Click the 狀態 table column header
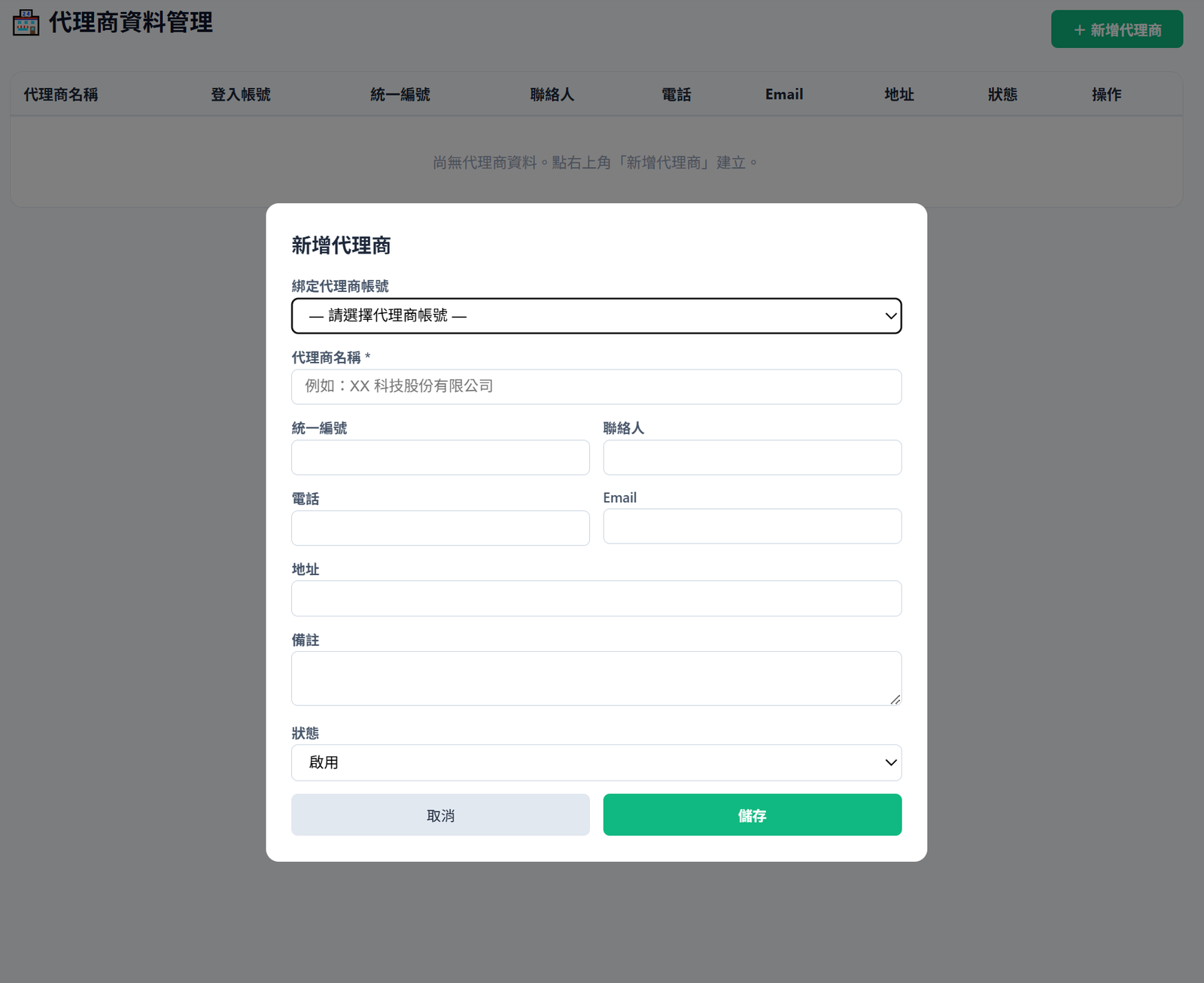Image resolution: width=1204 pixels, height=983 pixels. [x=1003, y=94]
